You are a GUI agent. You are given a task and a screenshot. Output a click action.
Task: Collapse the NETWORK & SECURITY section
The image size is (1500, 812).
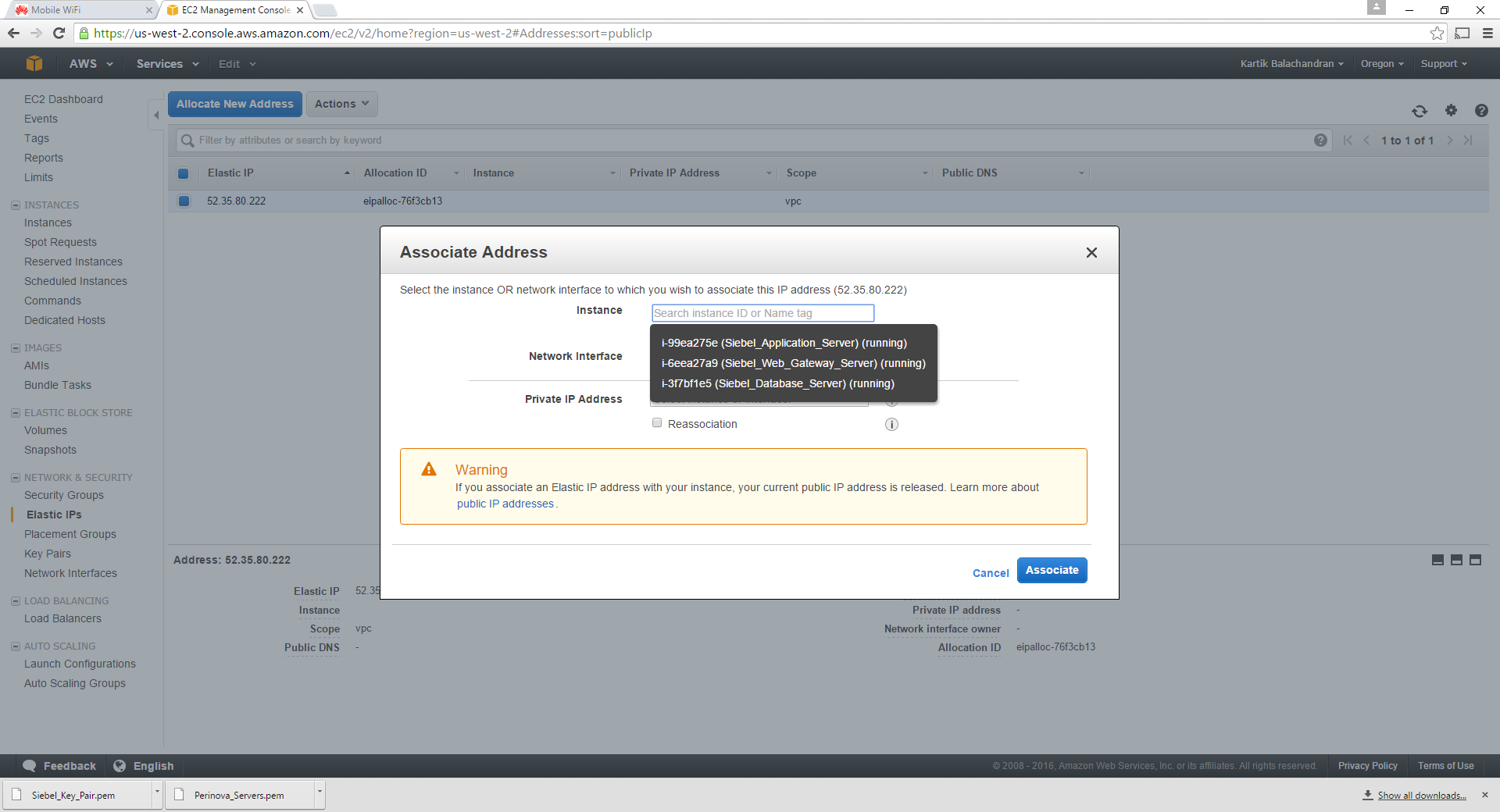pos(16,478)
